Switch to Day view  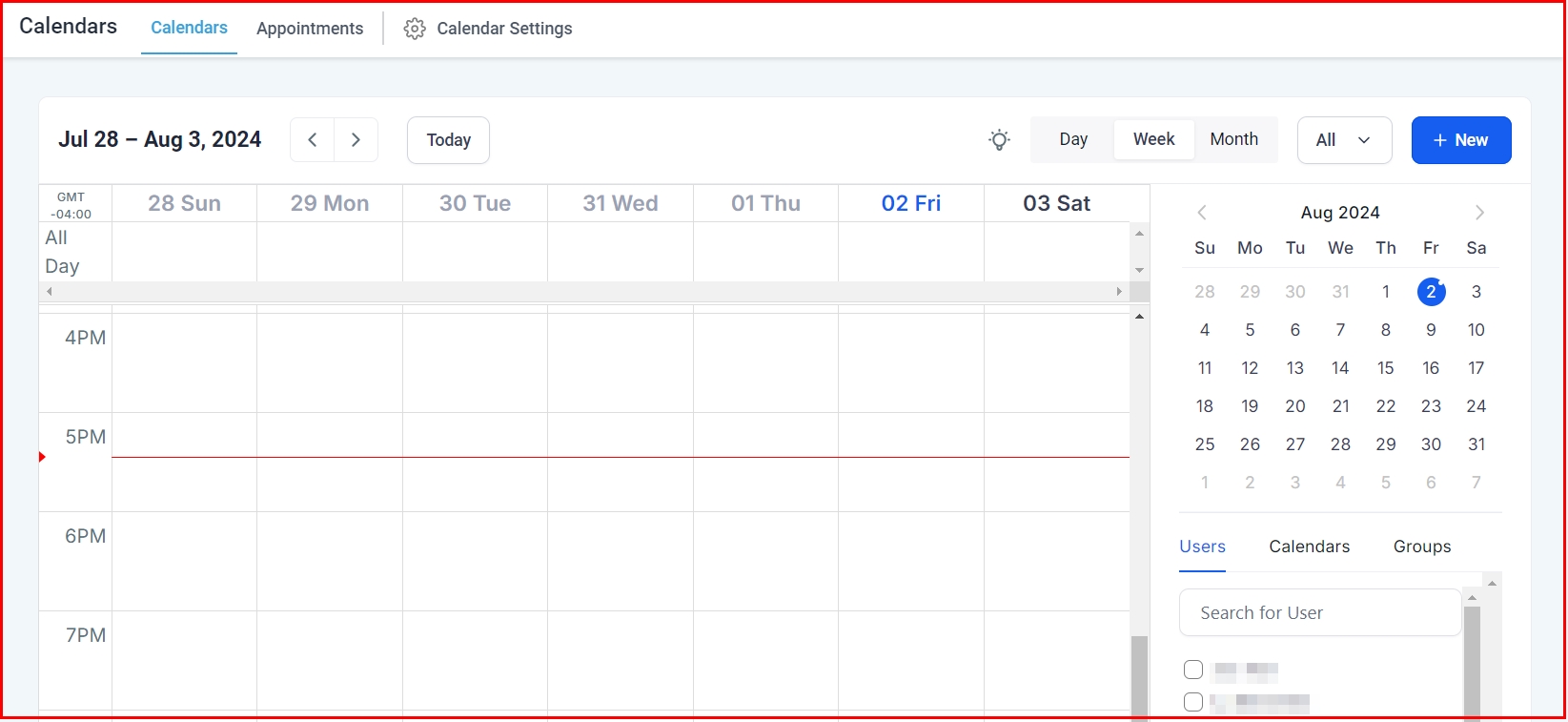point(1073,139)
